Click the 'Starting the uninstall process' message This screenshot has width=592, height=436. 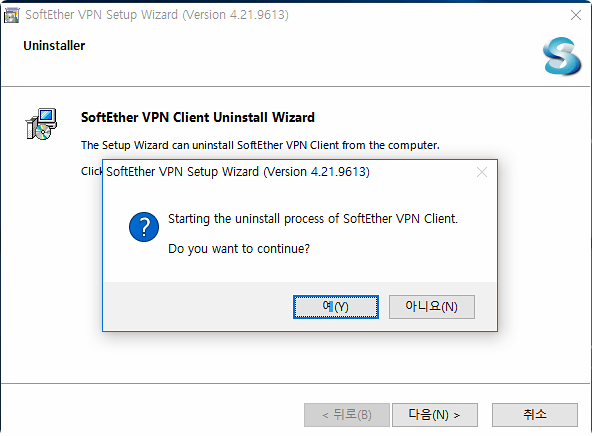point(313,219)
